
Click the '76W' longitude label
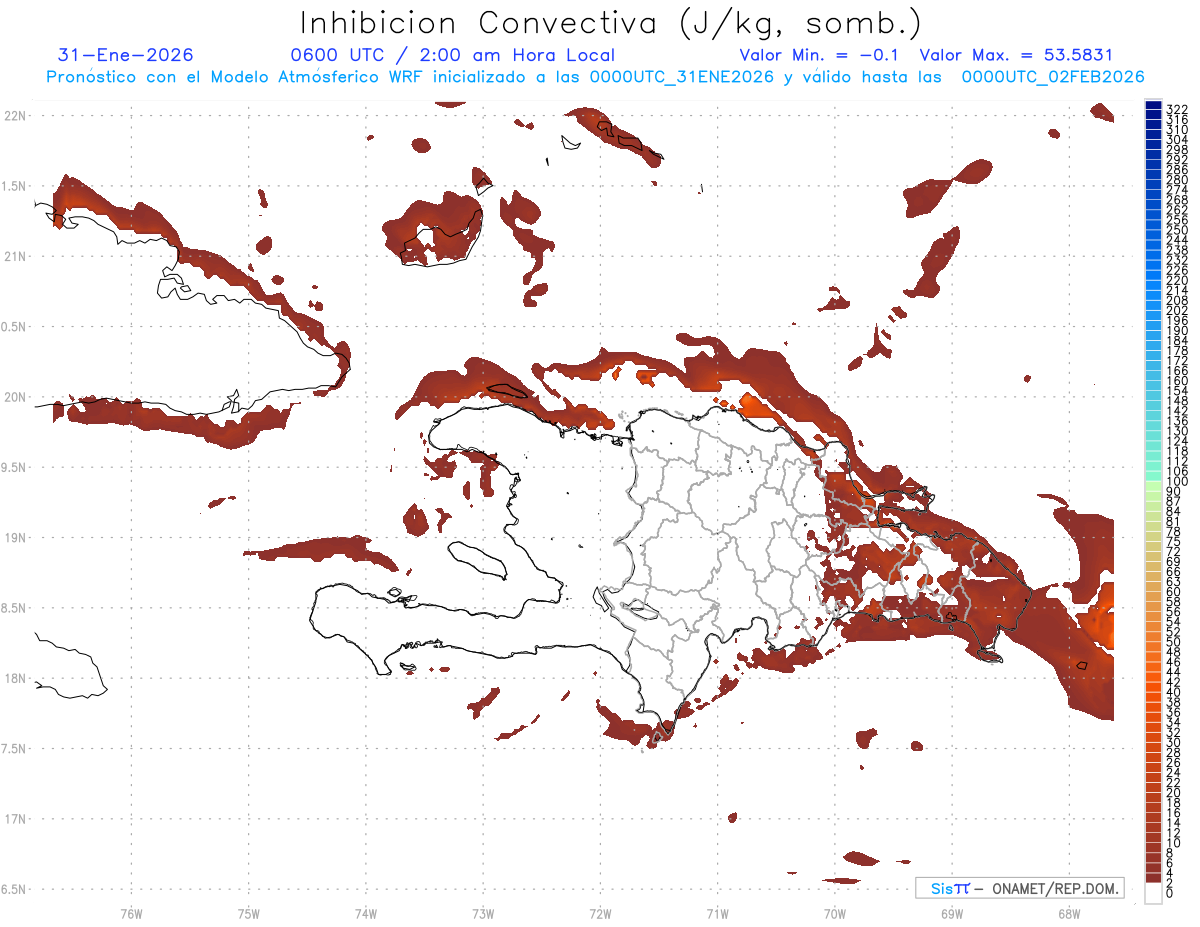131,913
